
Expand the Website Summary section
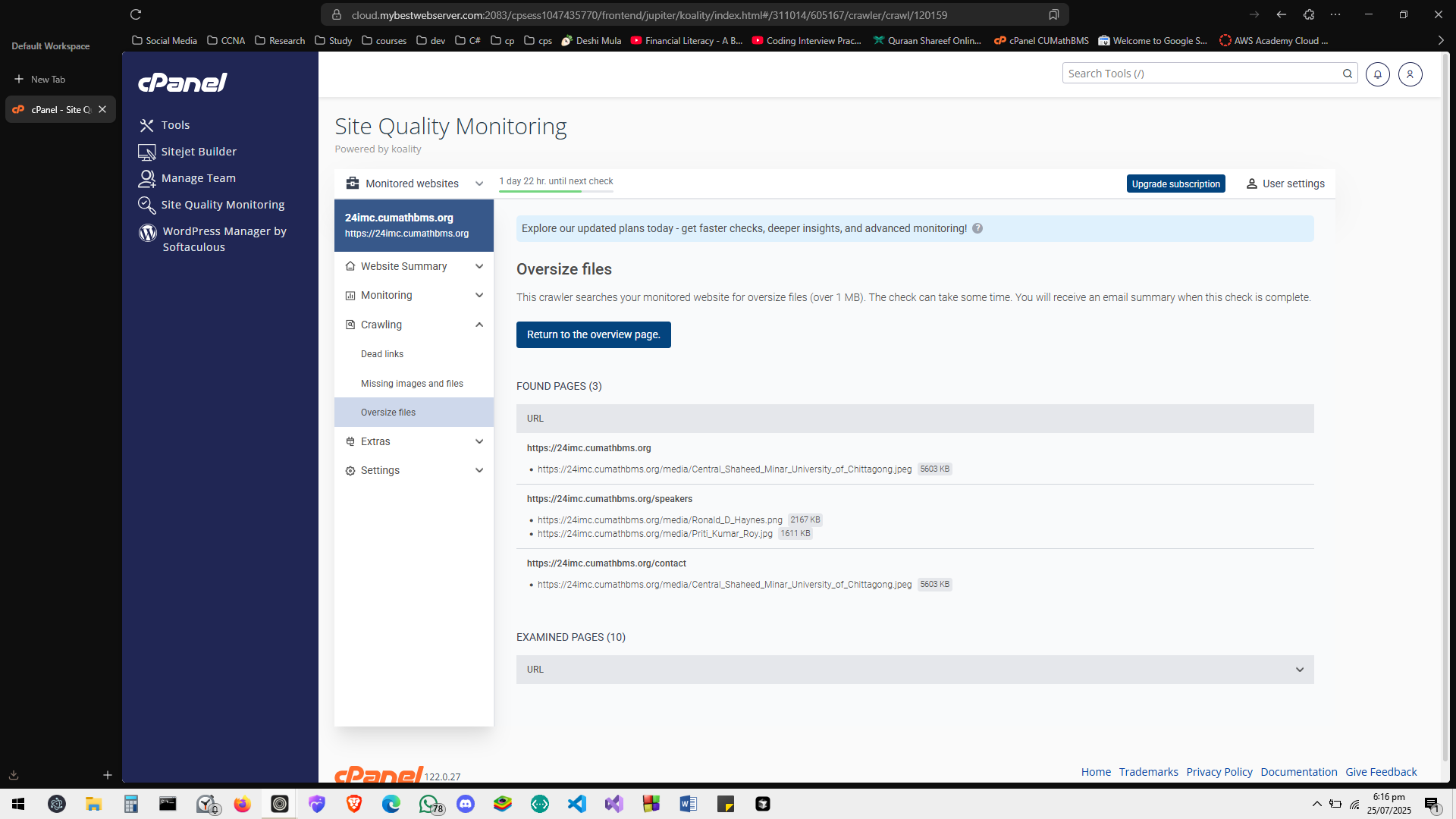[x=414, y=266]
